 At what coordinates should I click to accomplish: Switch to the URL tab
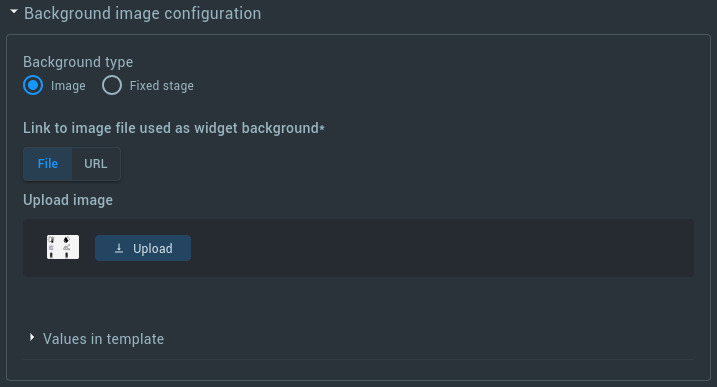(96, 164)
